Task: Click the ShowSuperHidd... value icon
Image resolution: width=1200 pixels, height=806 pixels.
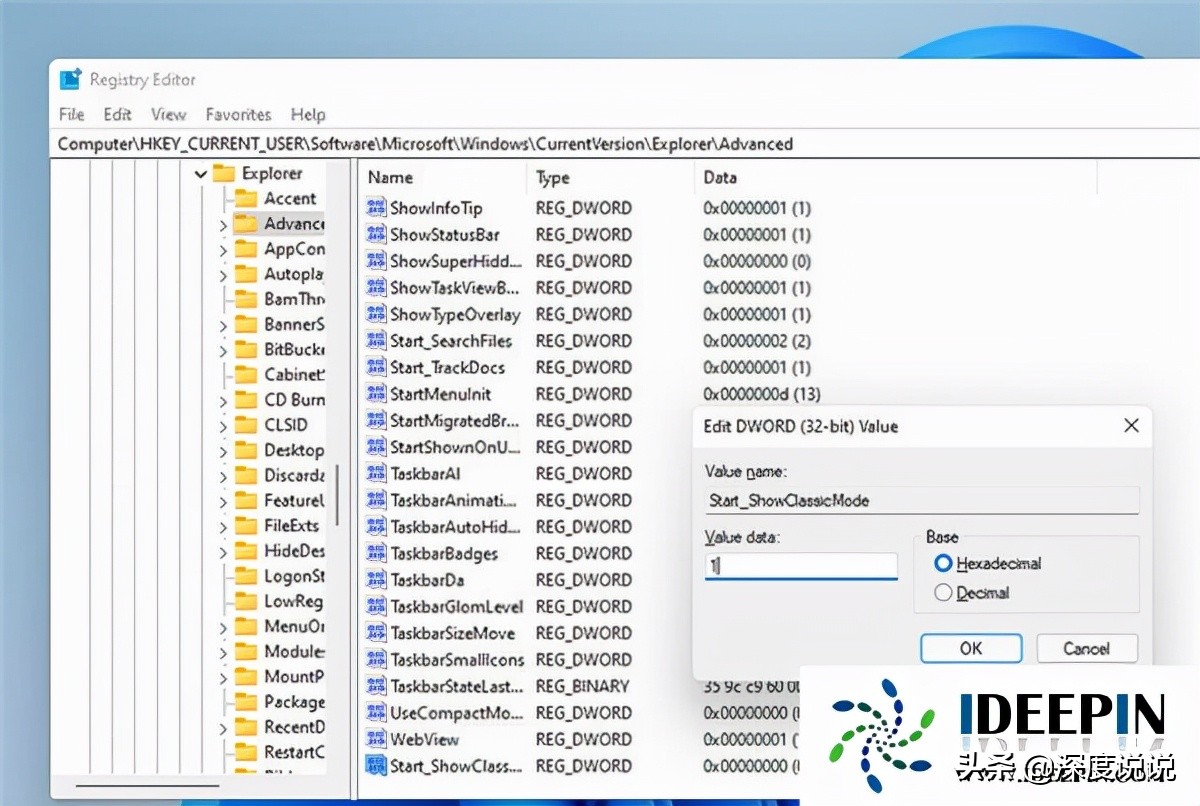Action: [x=376, y=261]
